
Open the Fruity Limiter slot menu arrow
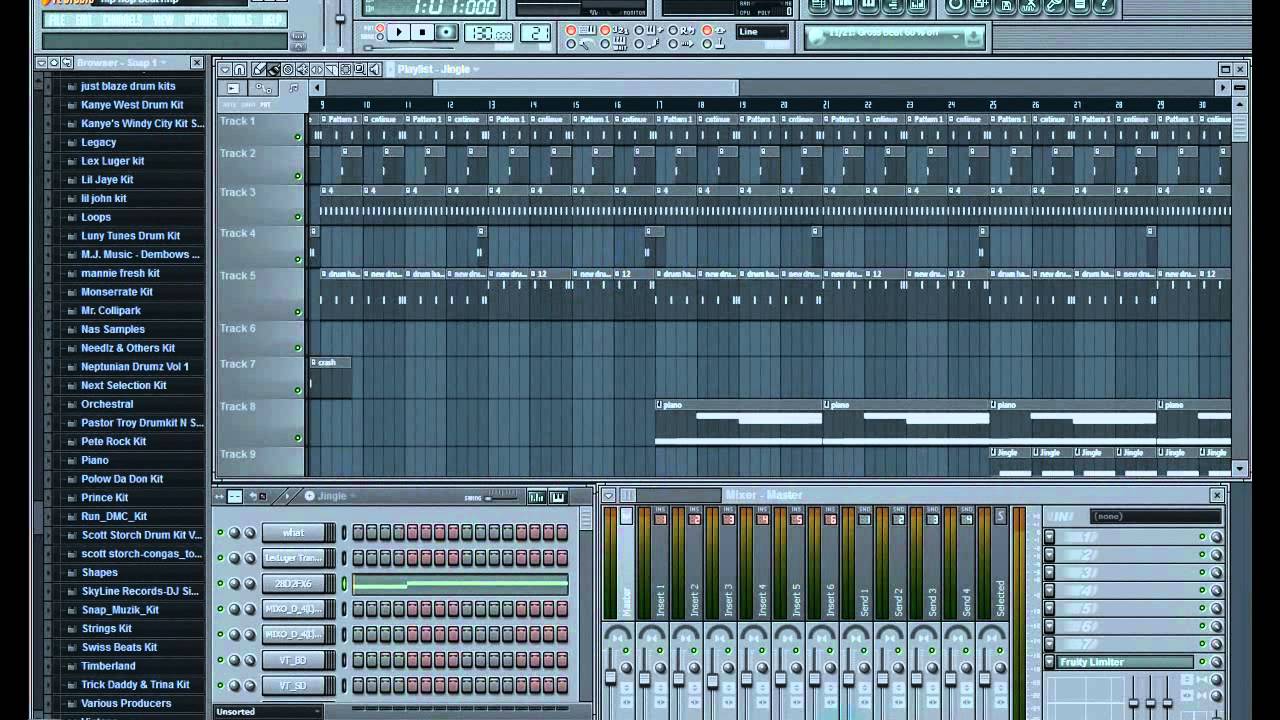click(x=1049, y=662)
